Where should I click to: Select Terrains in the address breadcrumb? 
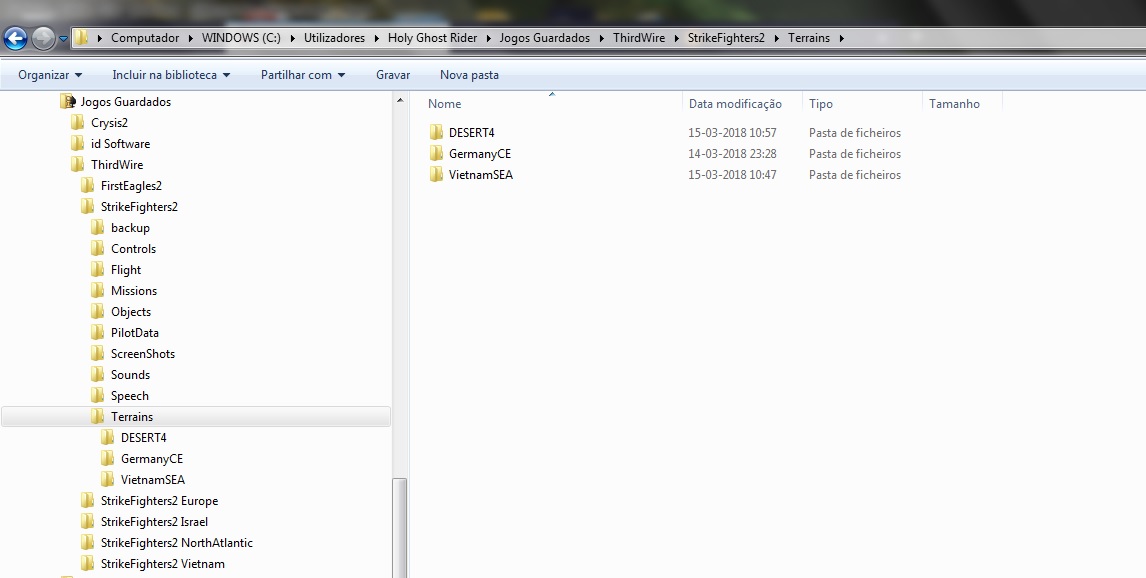808,38
